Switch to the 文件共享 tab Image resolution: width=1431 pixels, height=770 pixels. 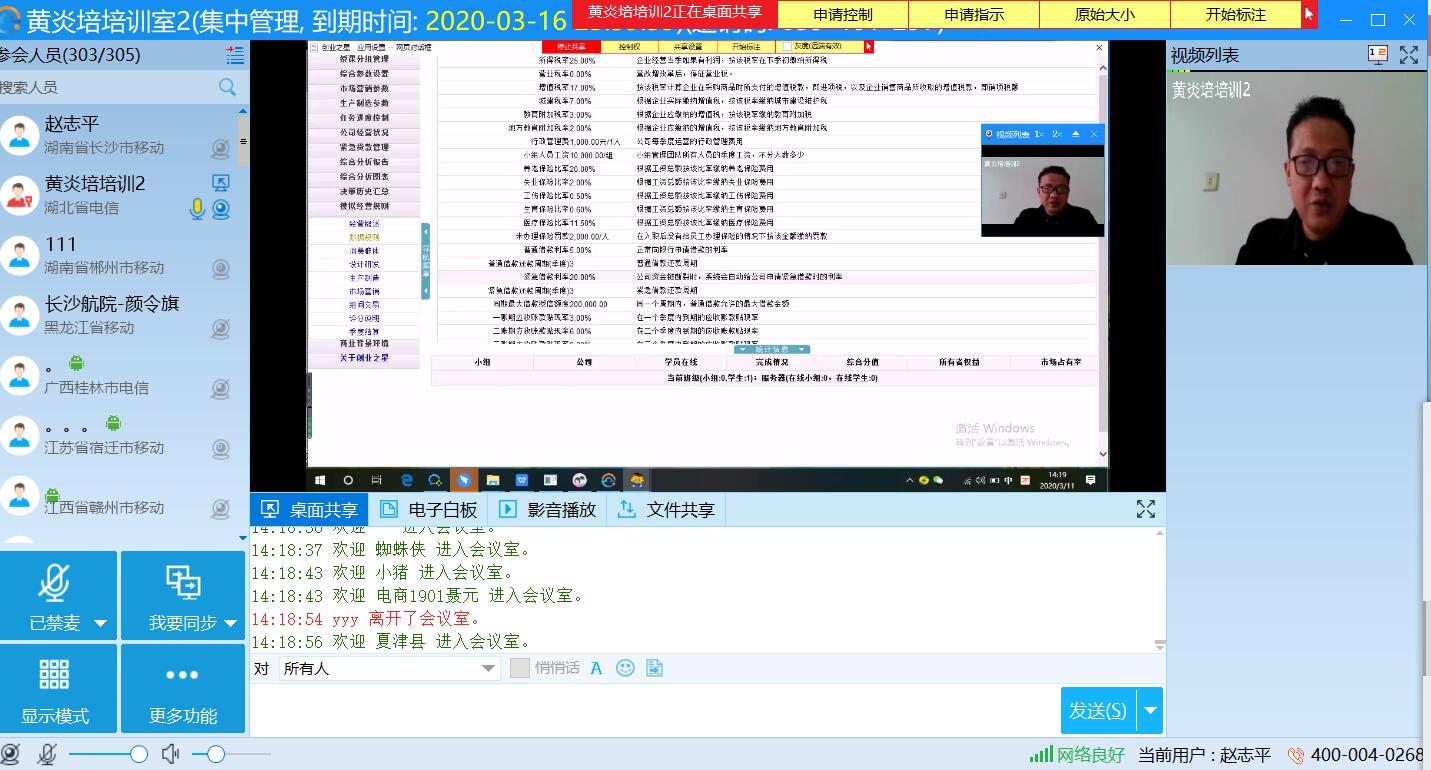point(667,509)
